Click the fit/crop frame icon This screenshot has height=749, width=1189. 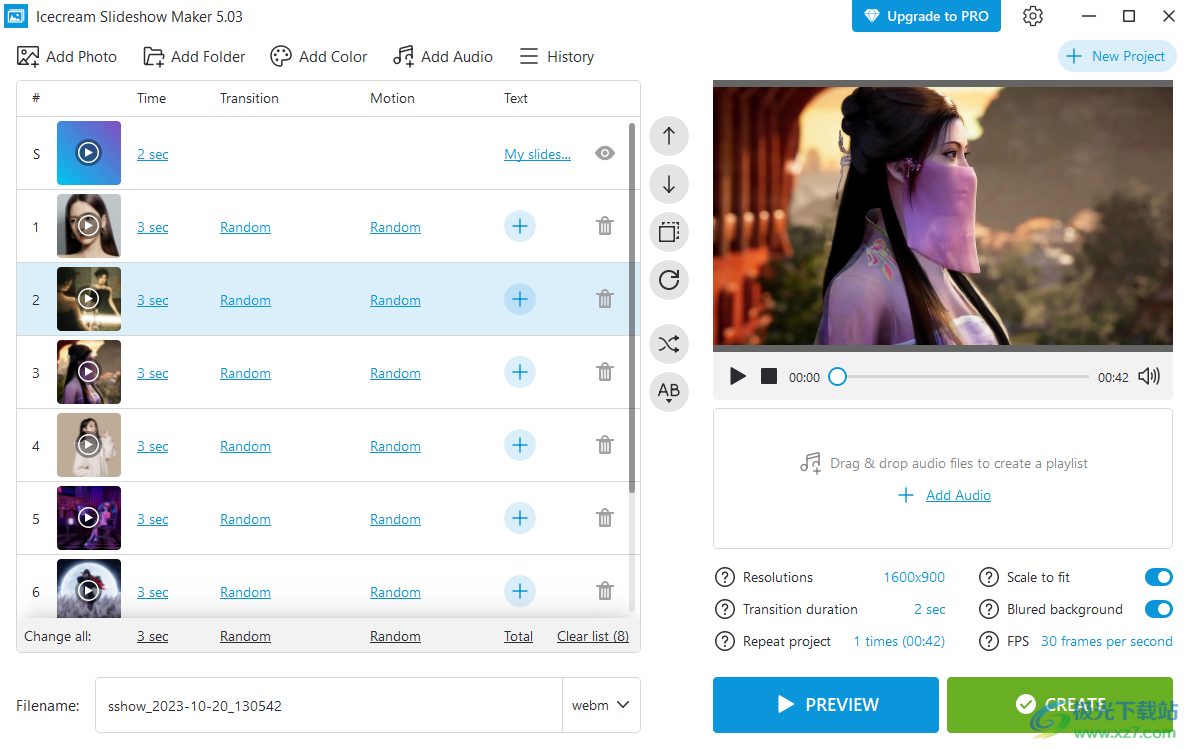tap(669, 232)
